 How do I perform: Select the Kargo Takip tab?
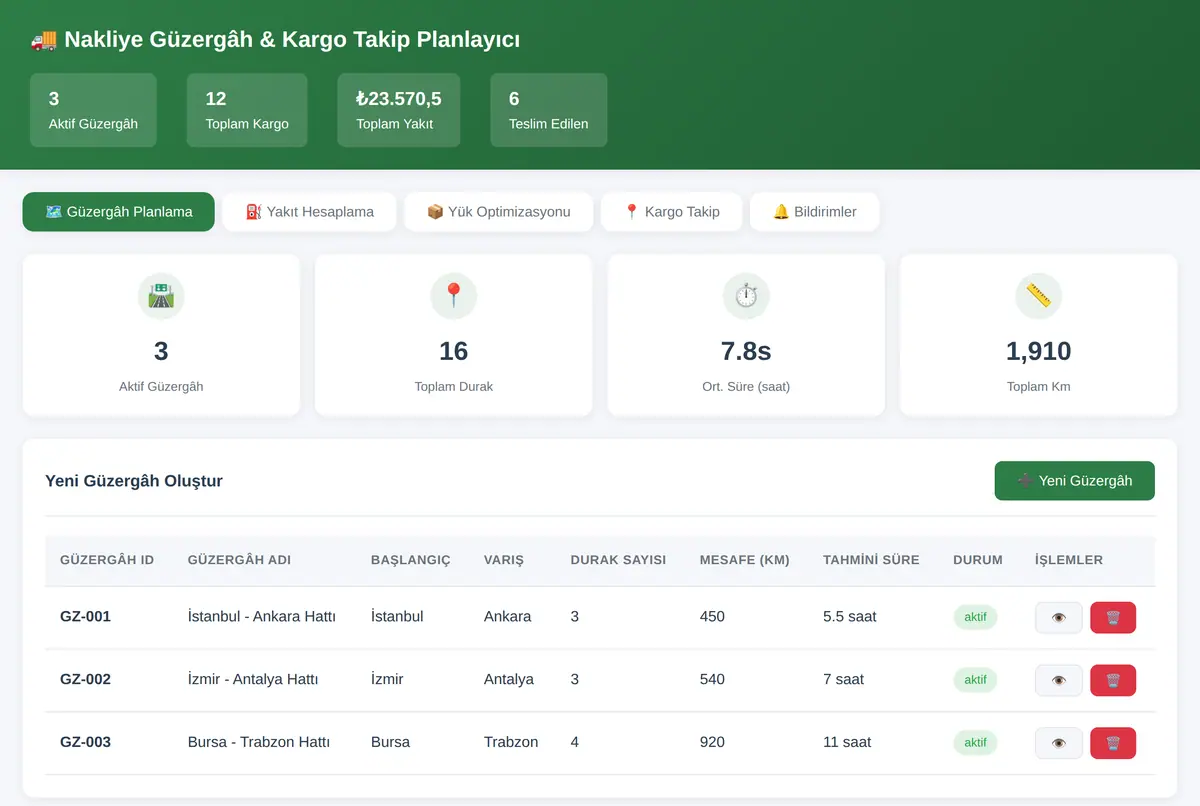[671, 212]
